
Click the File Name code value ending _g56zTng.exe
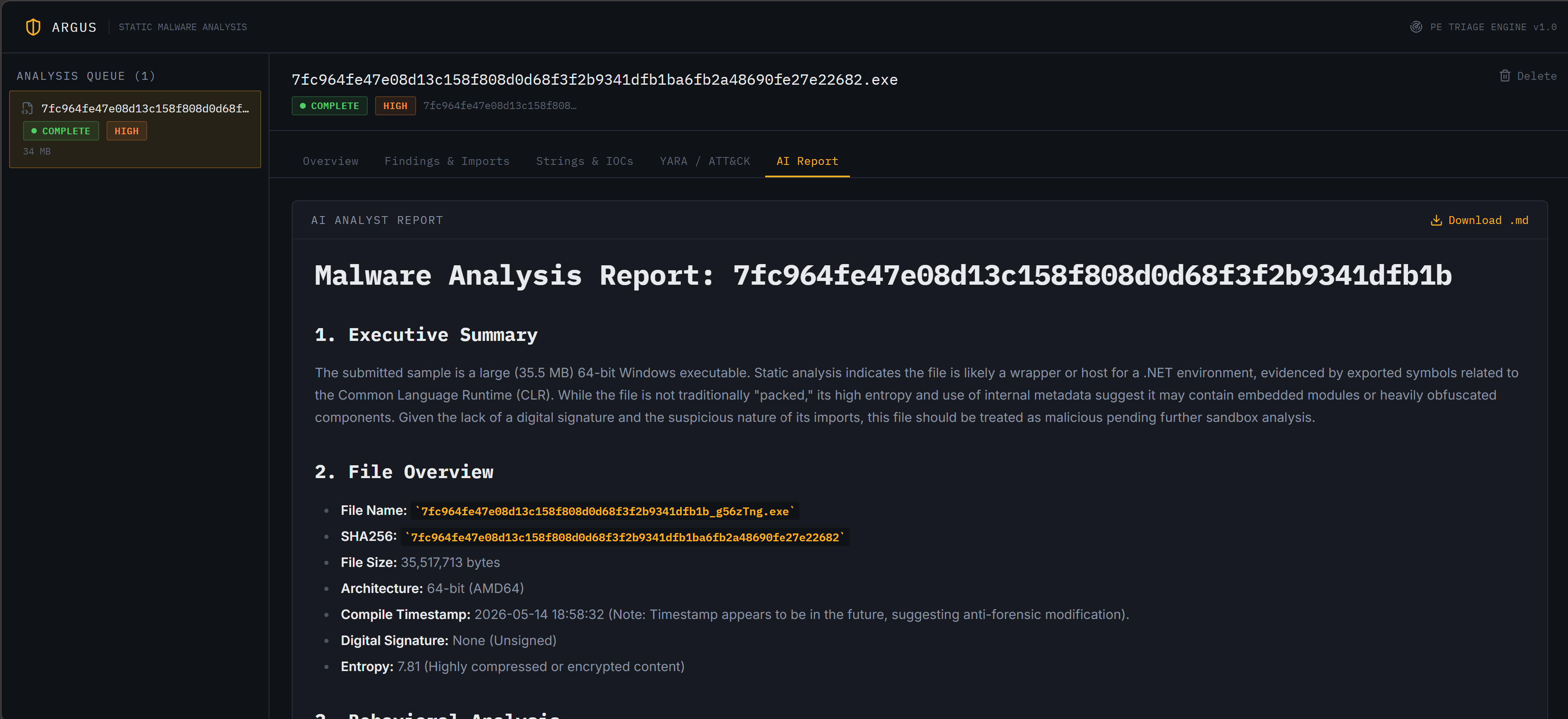pos(605,511)
